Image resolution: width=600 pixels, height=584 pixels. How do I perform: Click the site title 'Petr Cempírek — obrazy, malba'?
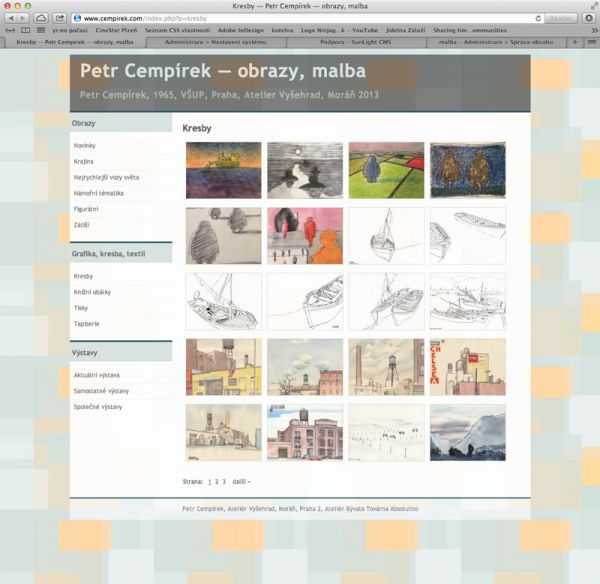click(223, 71)
